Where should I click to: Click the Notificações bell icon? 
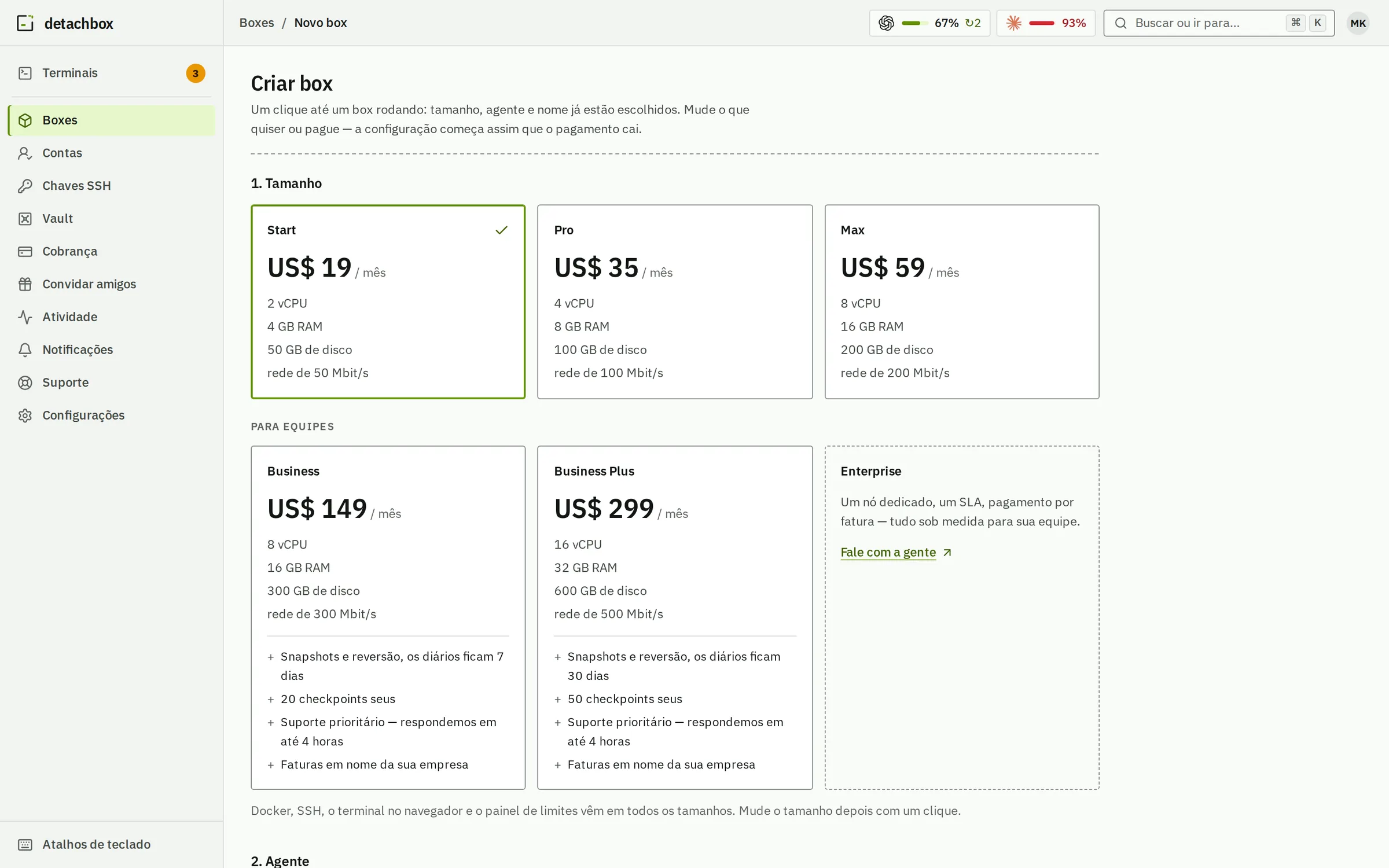coord(25,350)
